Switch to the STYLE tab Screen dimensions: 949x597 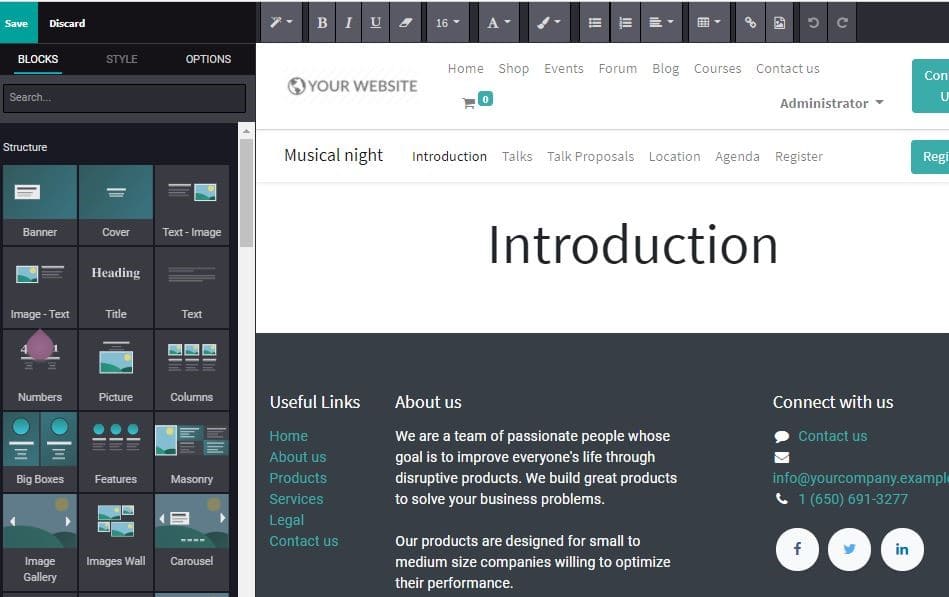click(122, 59)
